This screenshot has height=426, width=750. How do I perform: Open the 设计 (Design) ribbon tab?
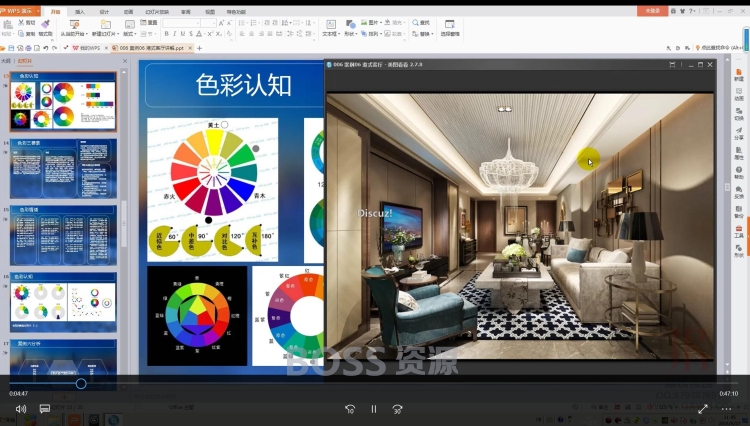coord(104,11)
